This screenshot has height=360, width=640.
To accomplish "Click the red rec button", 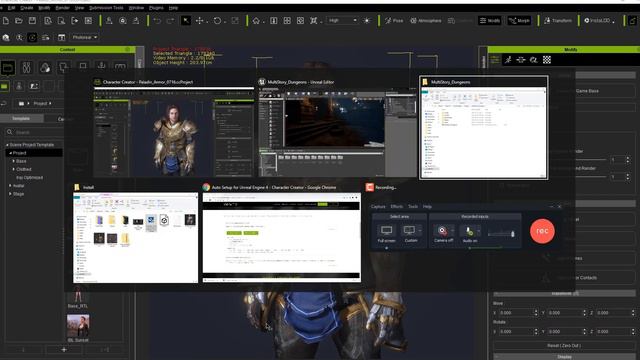I will coord(542,231).
